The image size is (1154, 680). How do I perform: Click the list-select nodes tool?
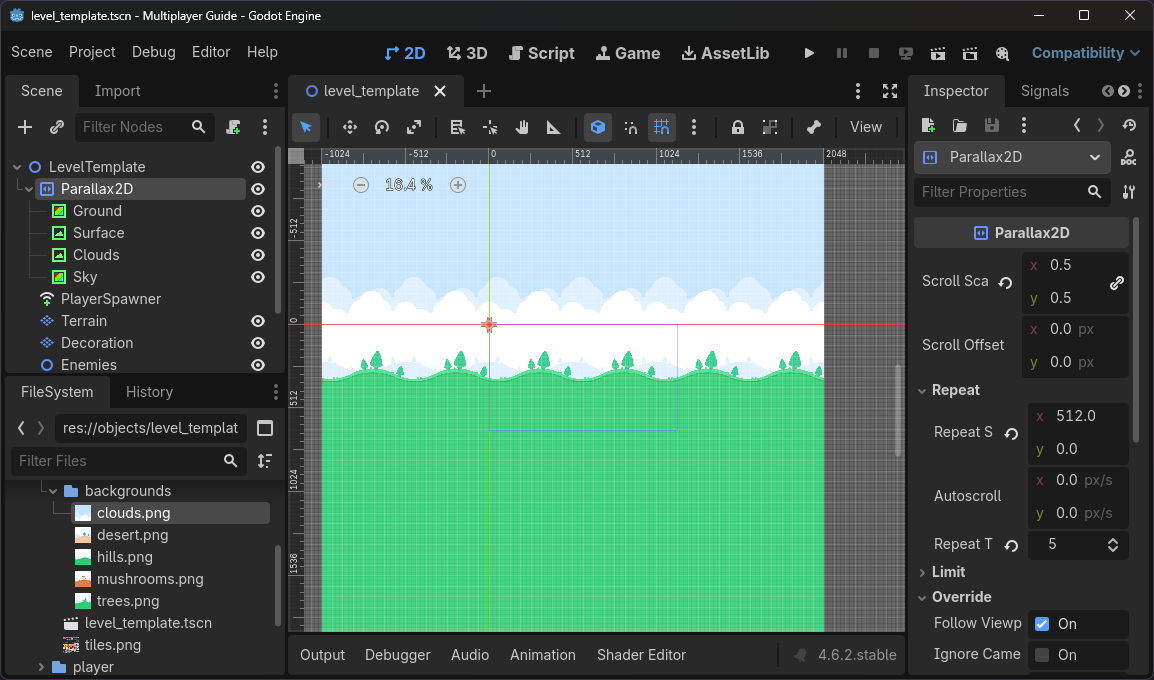point(458,127)
